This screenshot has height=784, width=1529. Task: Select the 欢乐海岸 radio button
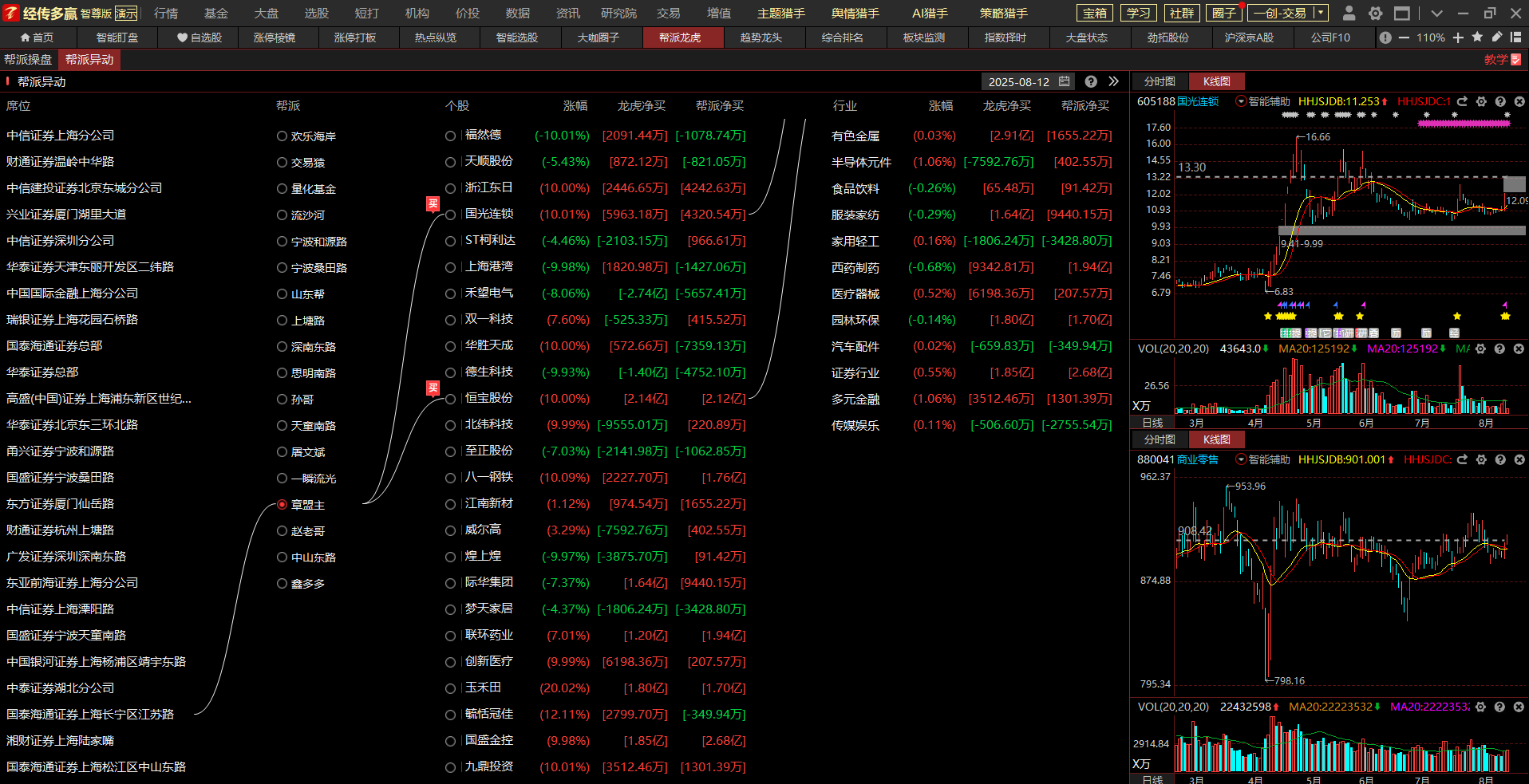pyautogui.click(x=282, y=136)
